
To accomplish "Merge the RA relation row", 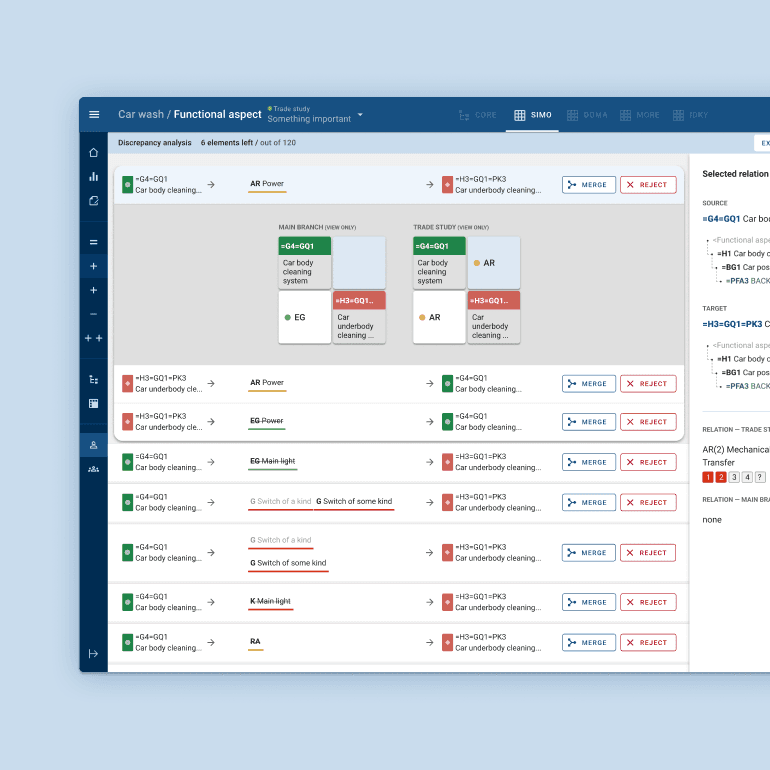I will click(x=589, y=642).
